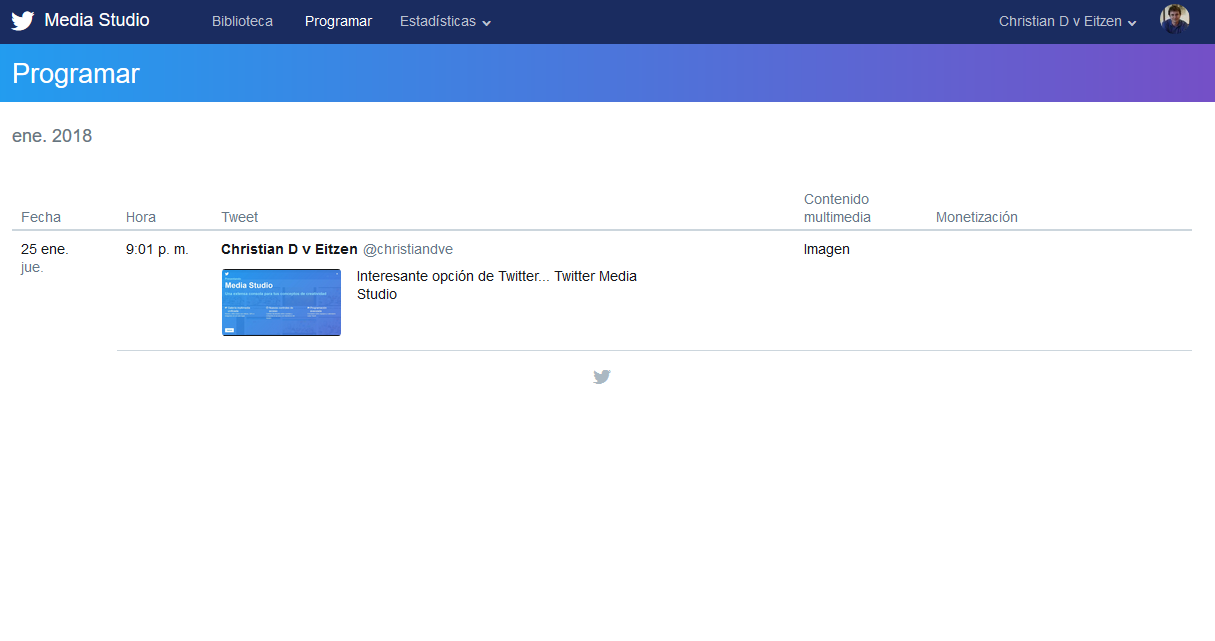Click the Christian D v Eitzen tweet author name
The width and height of the screenshot is (1215, 641).
point(289,249)
